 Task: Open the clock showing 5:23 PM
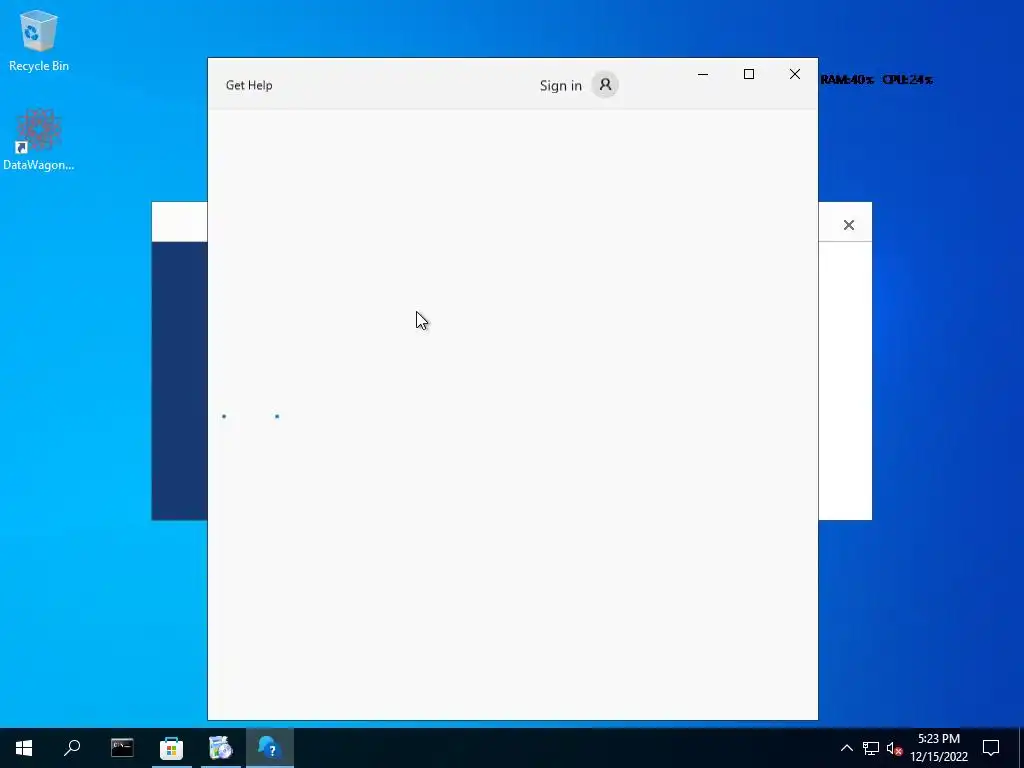(938, 748)
